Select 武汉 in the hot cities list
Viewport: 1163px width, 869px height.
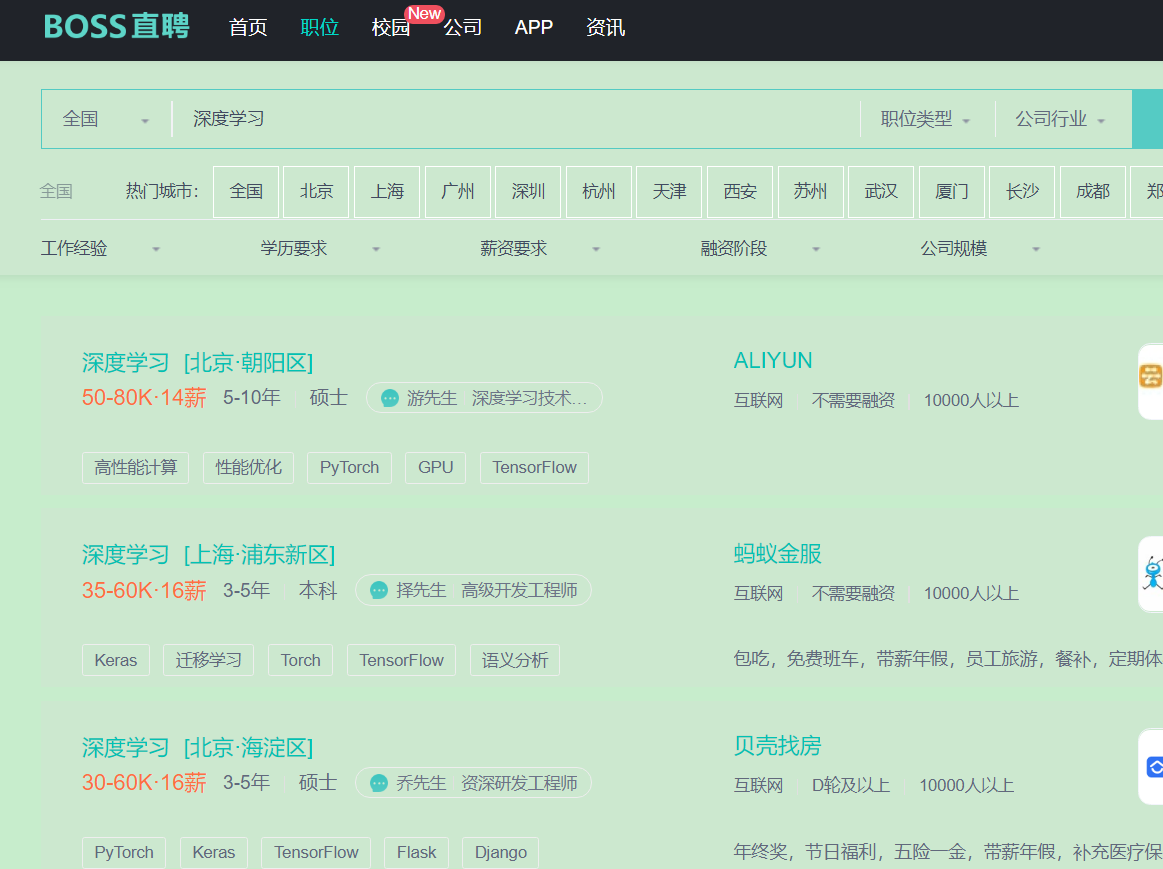(x=881, y=192)
